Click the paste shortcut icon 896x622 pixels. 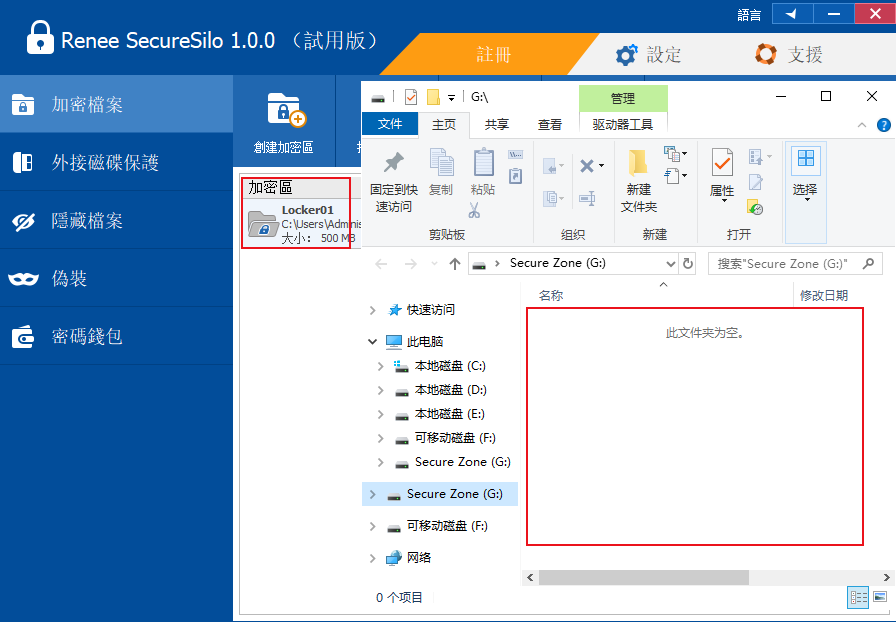pos(515,176)
